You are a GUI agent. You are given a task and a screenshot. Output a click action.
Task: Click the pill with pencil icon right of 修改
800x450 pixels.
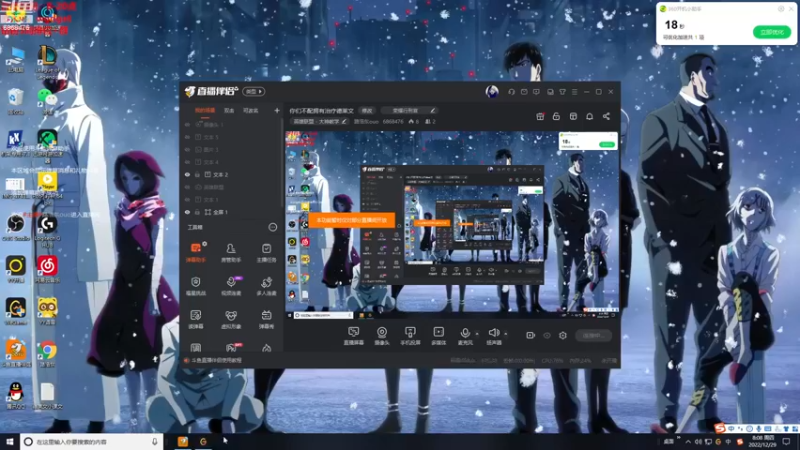point(409,110)
